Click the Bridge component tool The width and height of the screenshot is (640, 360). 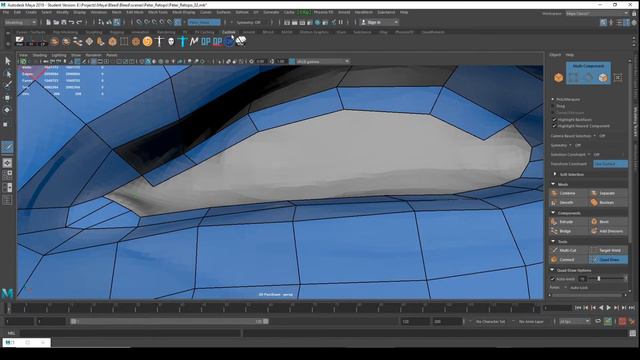tap(569, 231)
